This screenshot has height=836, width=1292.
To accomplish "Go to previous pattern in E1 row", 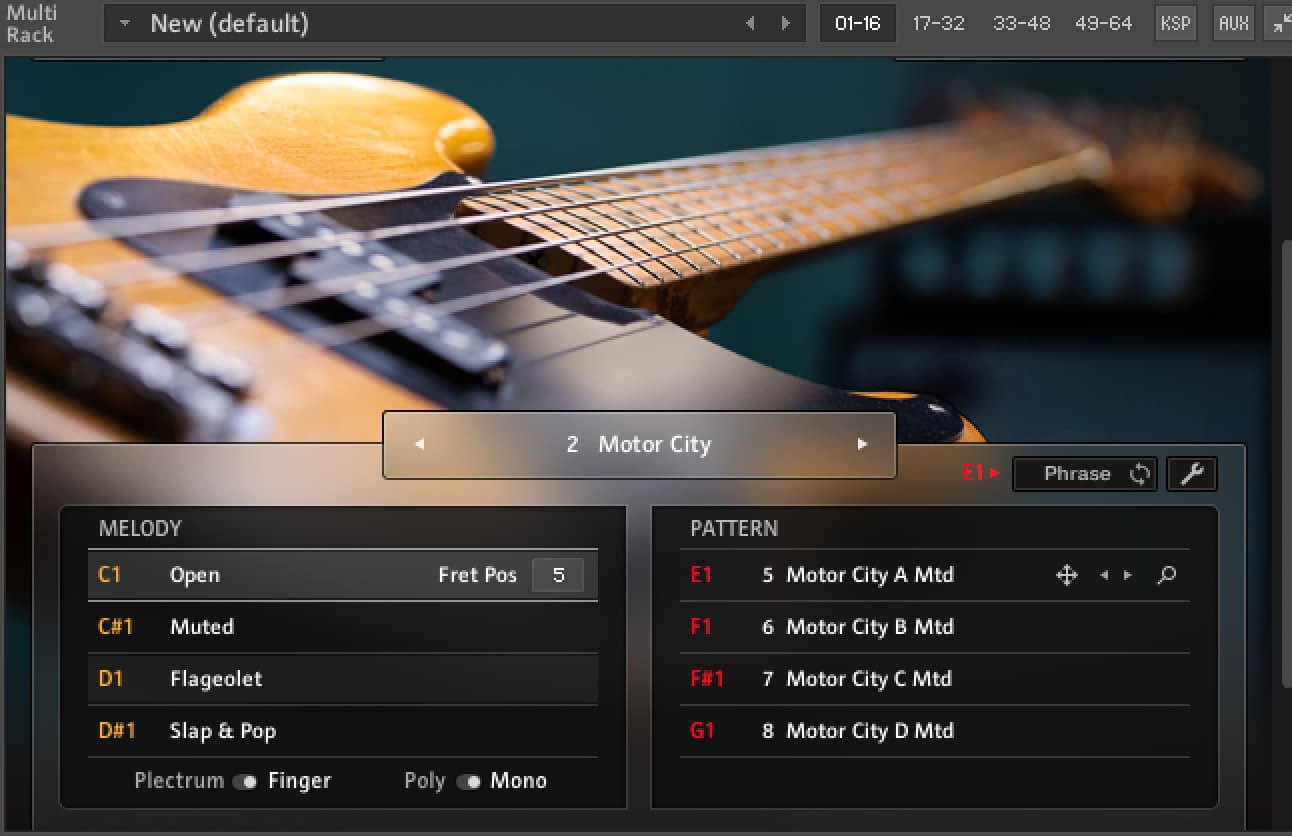I will coord(1104,575).
